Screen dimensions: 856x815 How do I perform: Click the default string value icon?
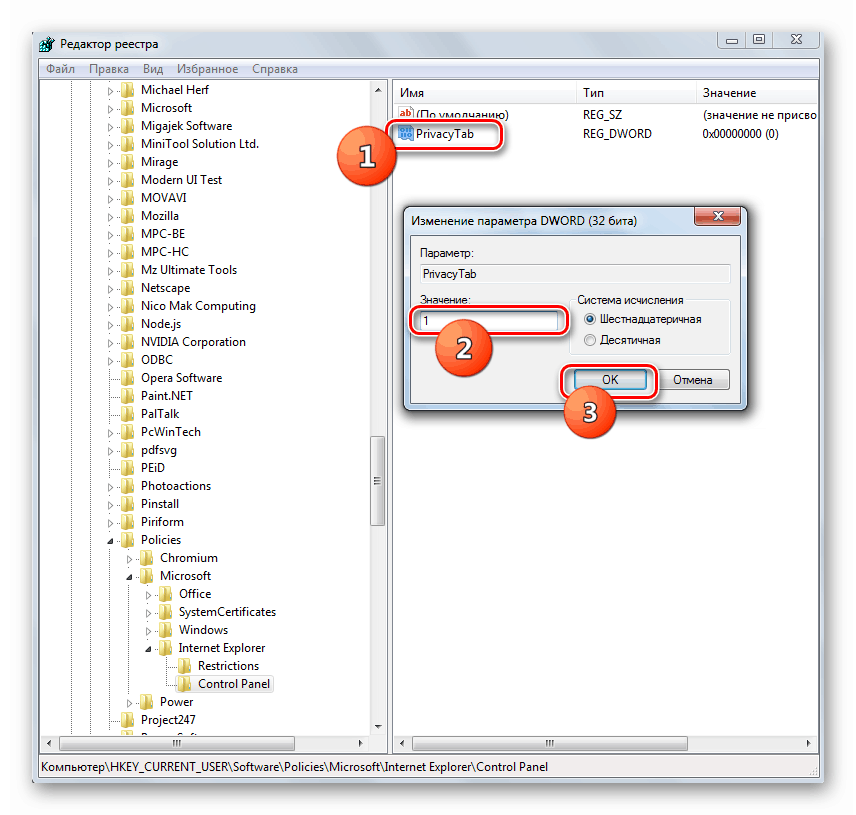point(406,114)
